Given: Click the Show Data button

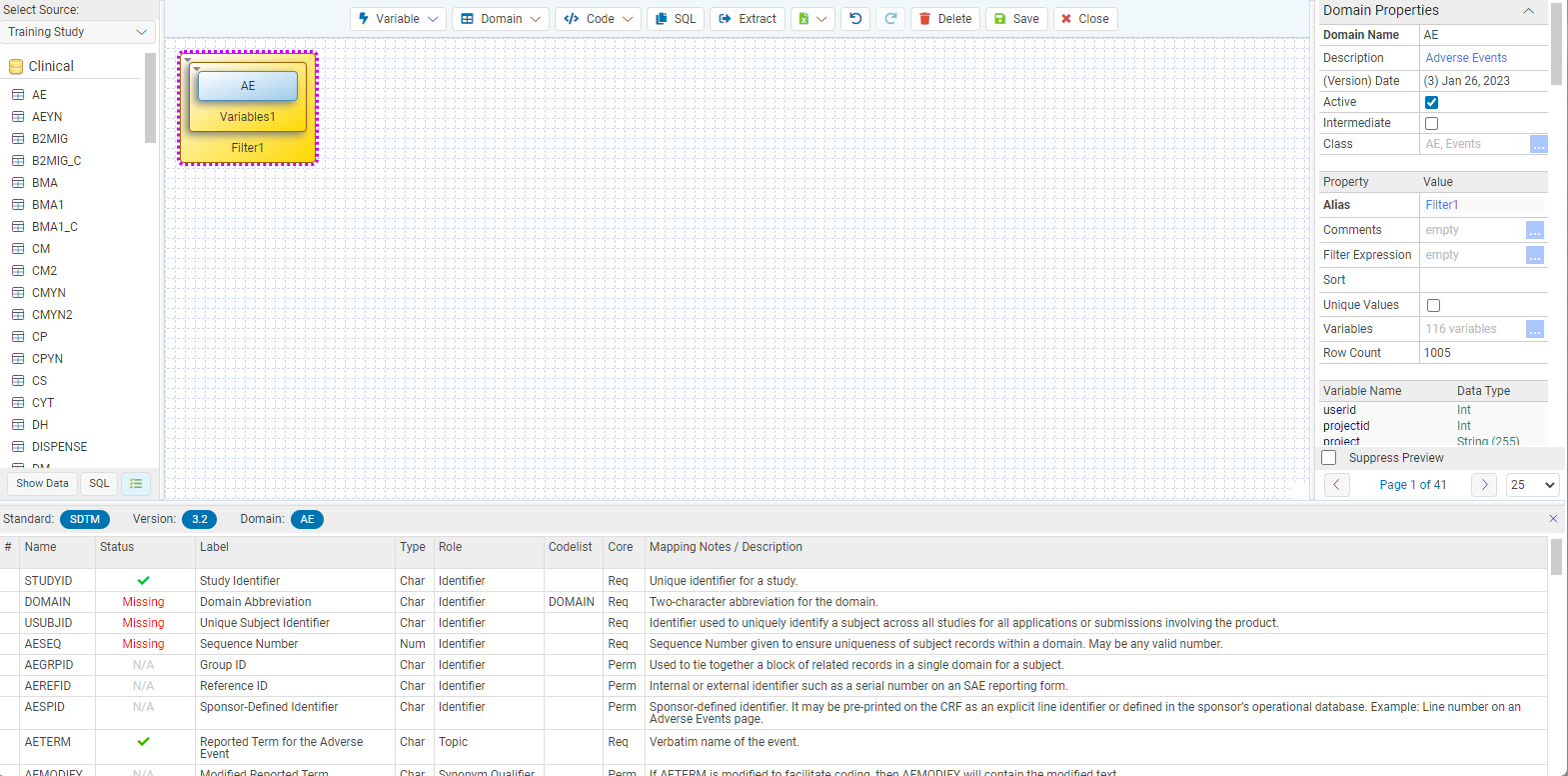Looking at the screenshot, I should click(x=43, y=484).
